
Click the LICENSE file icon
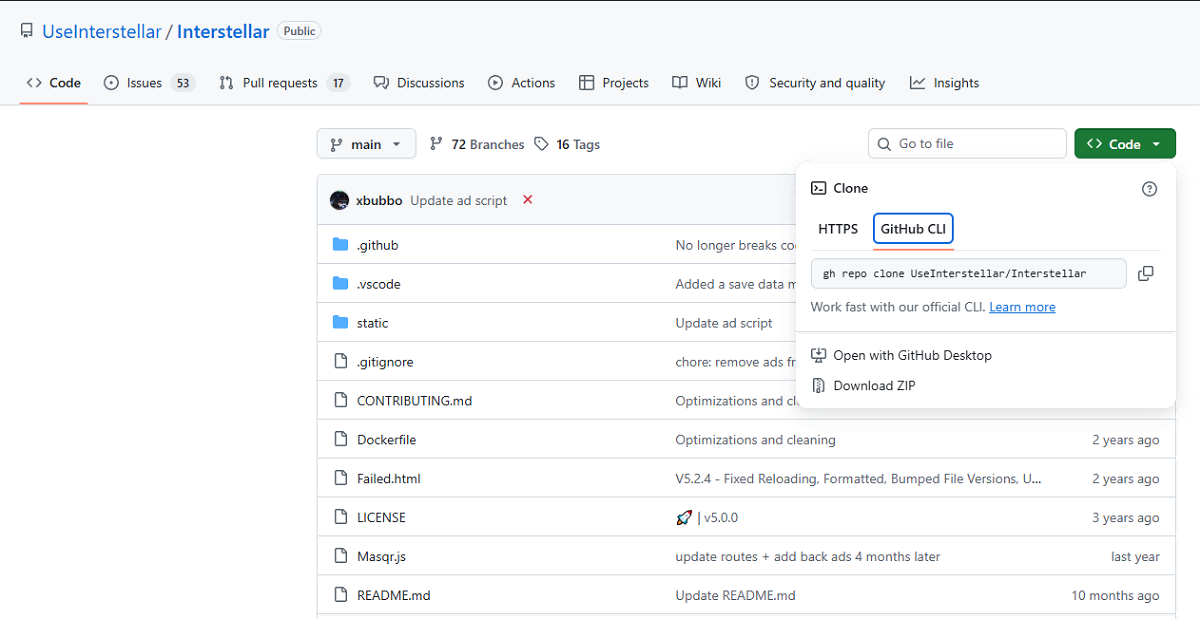point(340,518)
